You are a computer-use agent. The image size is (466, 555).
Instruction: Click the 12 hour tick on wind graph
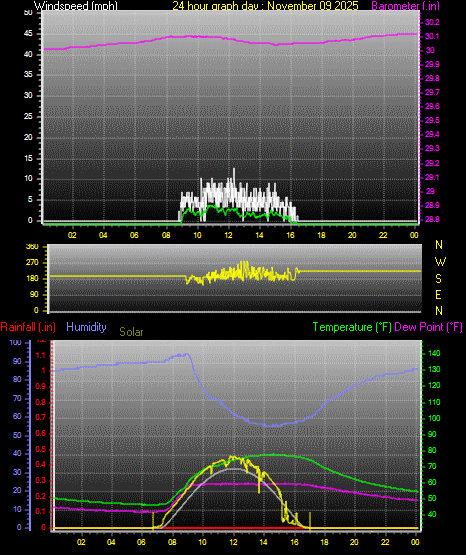pos(228,235)
